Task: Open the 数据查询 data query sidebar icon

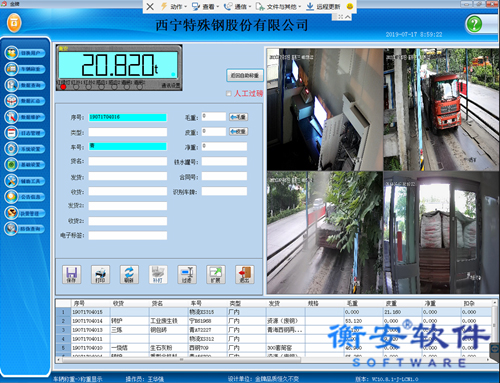Action: tap(12, 85)
